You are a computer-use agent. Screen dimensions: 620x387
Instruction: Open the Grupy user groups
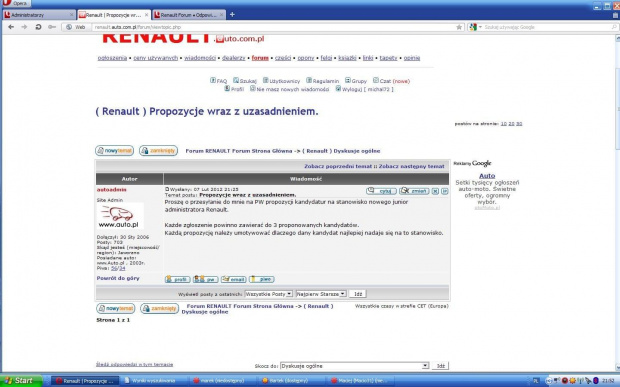tap(356, 81)
